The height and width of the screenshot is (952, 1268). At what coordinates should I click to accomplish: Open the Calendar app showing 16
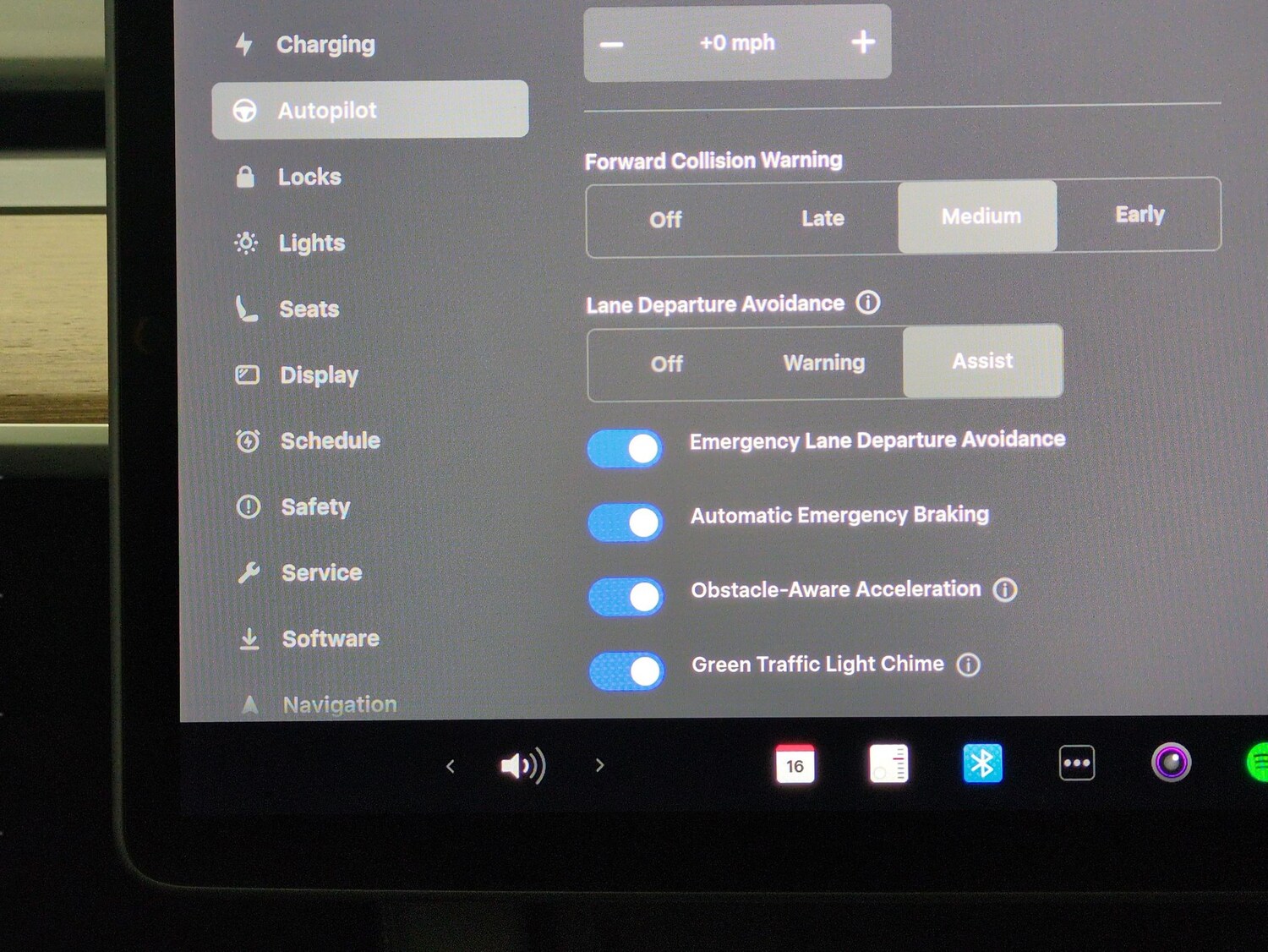pos(794,763)
